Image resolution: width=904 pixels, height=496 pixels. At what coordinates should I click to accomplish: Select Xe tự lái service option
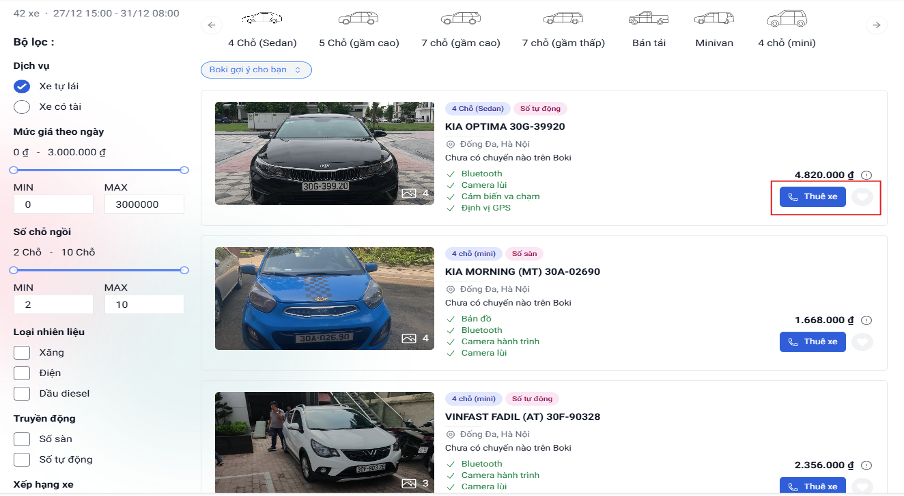pos(22,87)
